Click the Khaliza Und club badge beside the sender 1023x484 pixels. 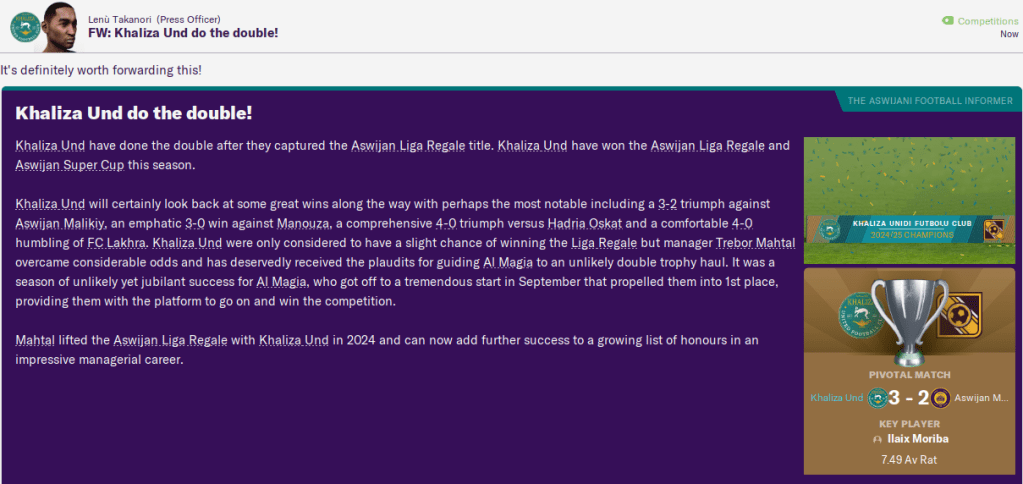pos(25,26)
